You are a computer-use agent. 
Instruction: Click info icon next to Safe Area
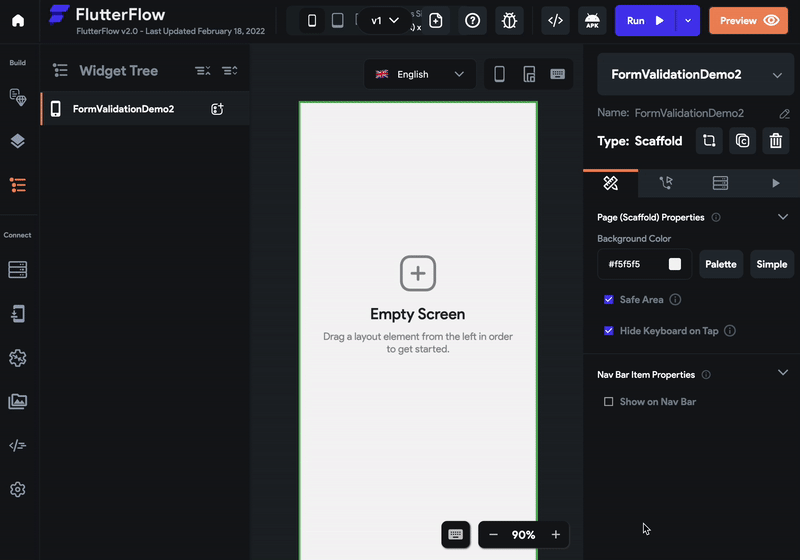675,300
